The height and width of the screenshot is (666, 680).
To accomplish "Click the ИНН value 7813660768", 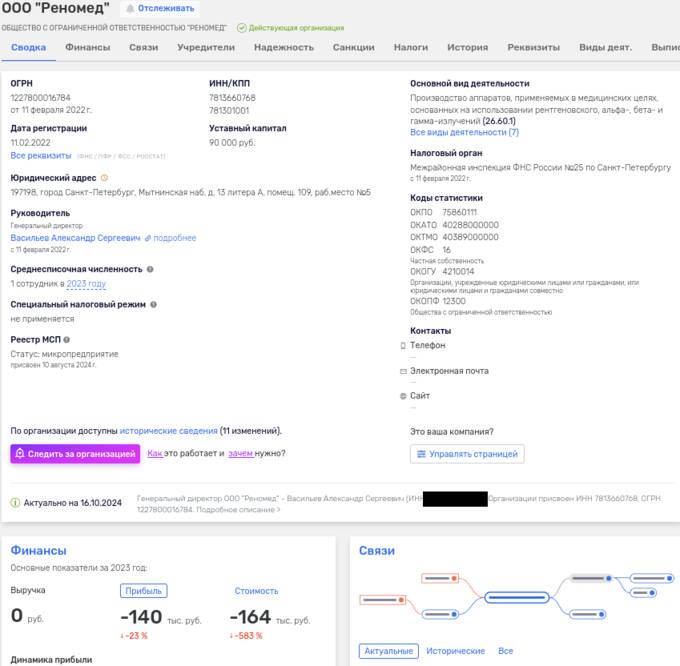I will (x=232, y=98).
